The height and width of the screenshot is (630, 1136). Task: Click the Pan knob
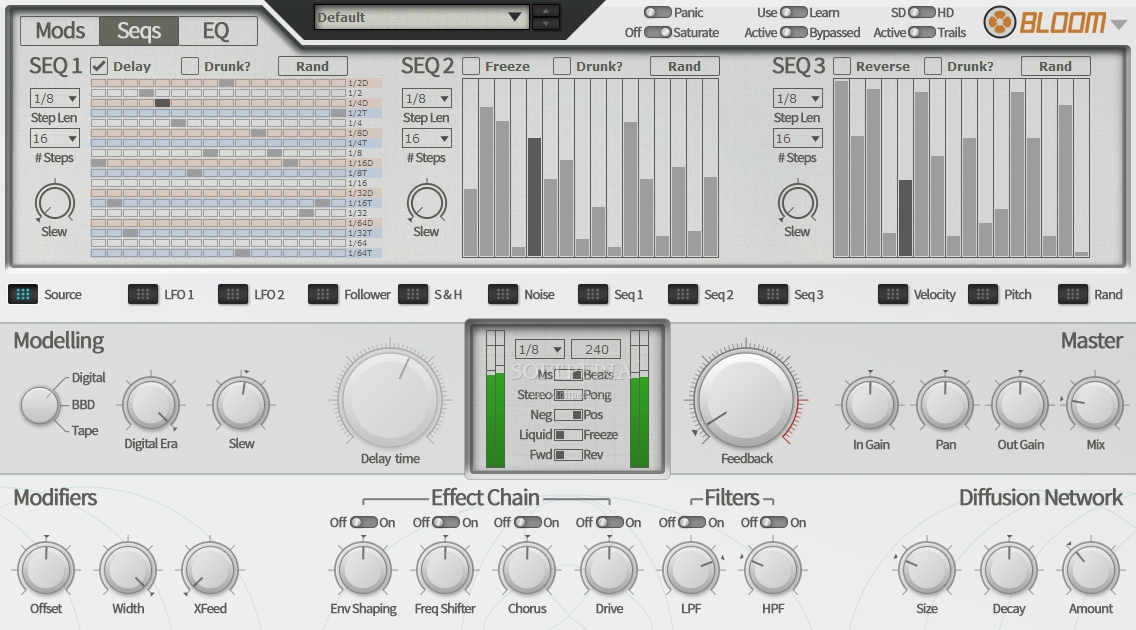[945, 404]
